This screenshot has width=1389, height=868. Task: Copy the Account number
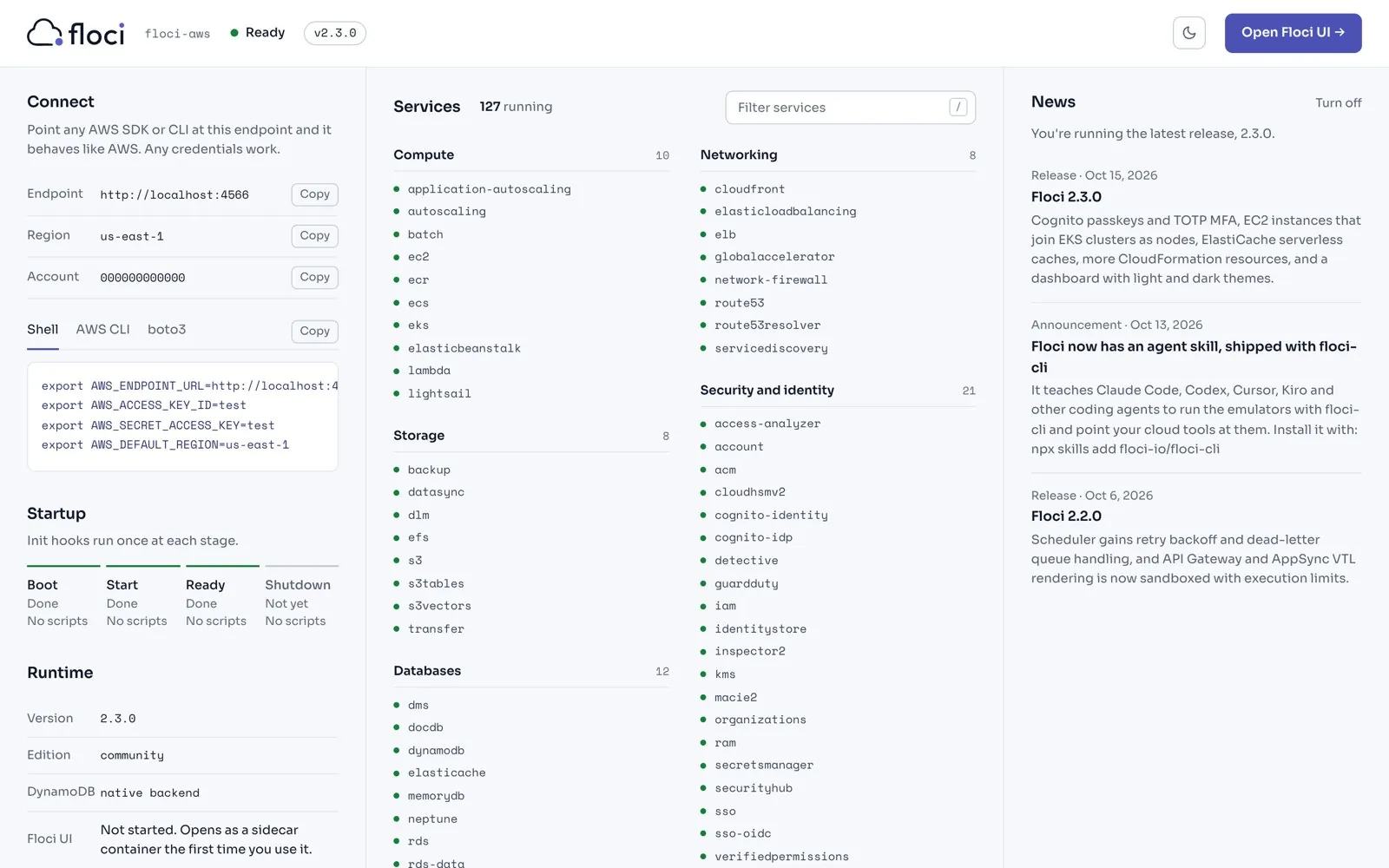click(x=314, y=278)
